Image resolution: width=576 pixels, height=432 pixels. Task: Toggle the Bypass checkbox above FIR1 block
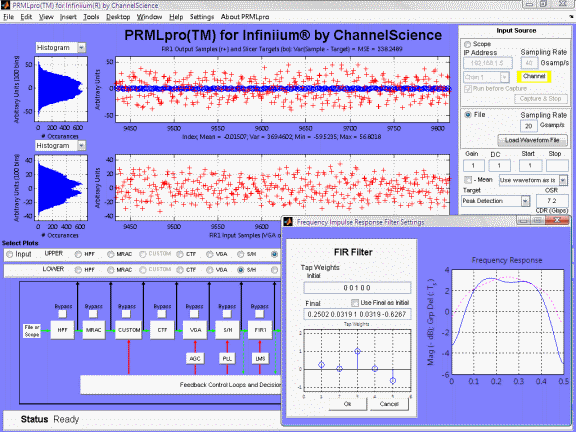pos(259,314)
